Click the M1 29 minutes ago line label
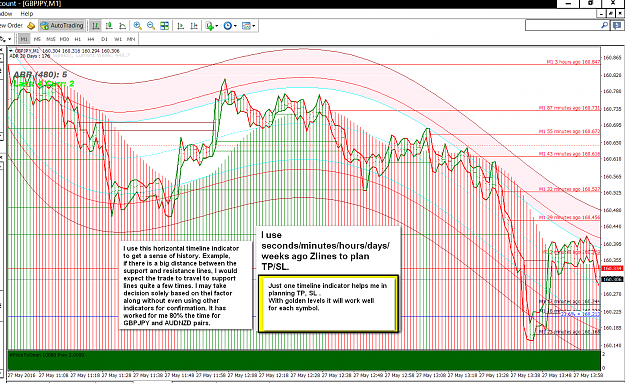This screenshot has width=625, height=383. (569, 217)
